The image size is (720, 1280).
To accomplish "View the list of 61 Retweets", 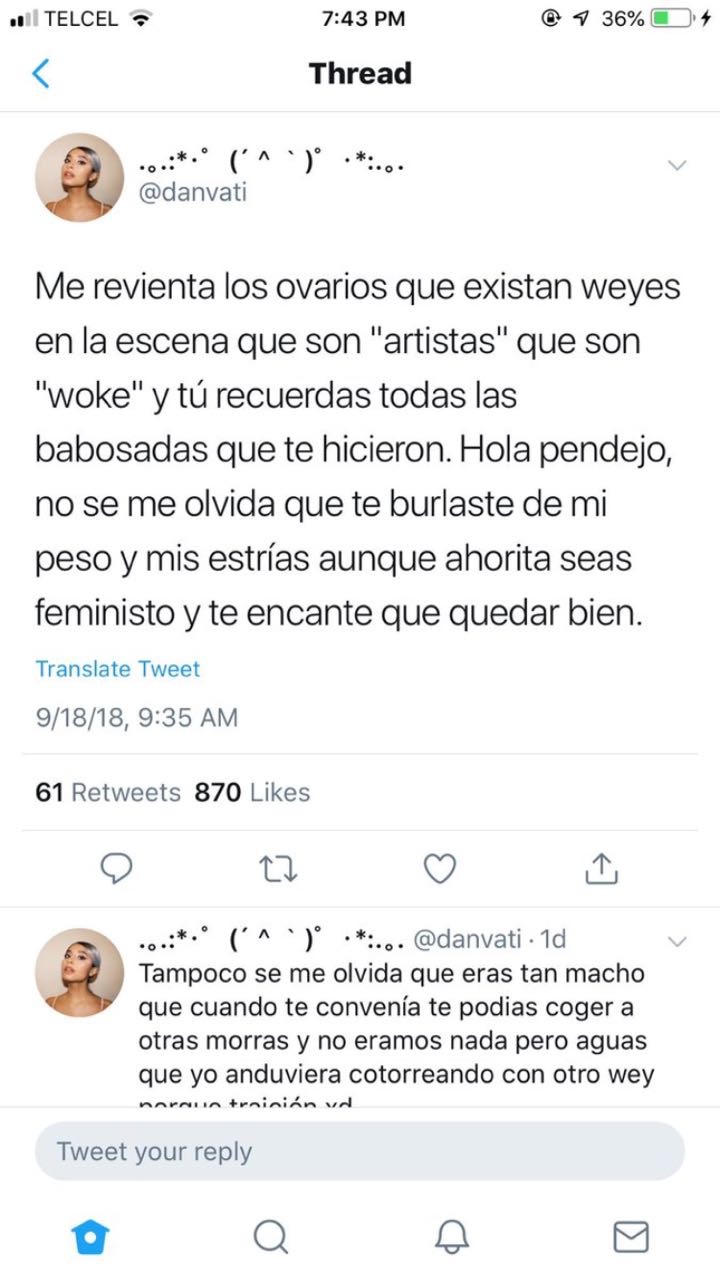I will 108,792.
